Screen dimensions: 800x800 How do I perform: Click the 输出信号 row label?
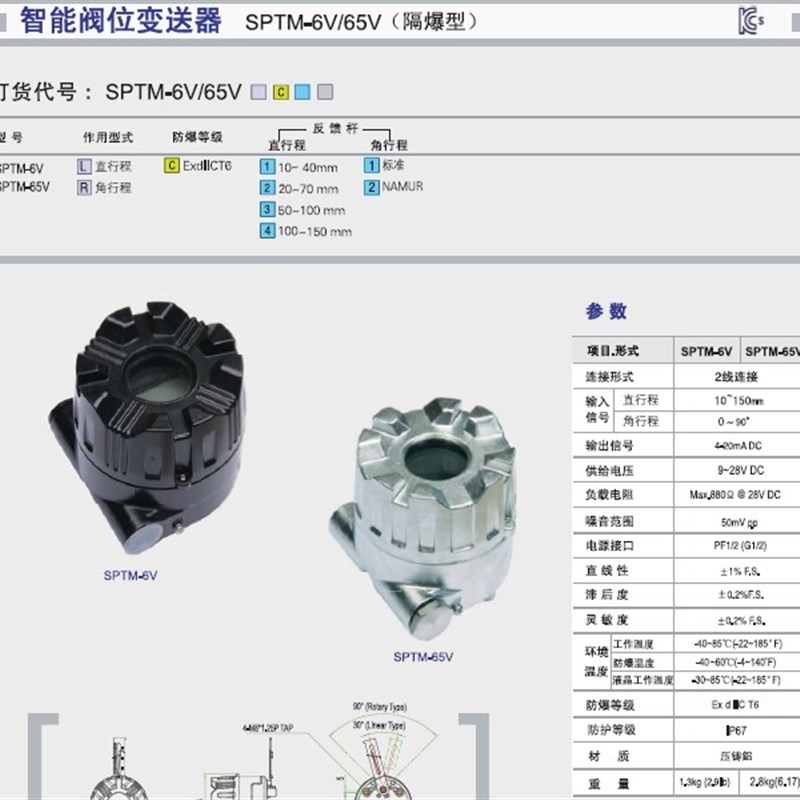[609, 445]
